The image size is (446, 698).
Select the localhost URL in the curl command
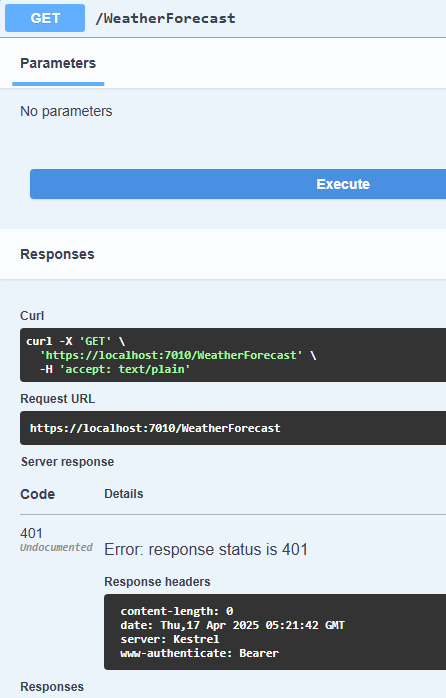(x=171, y=355)
